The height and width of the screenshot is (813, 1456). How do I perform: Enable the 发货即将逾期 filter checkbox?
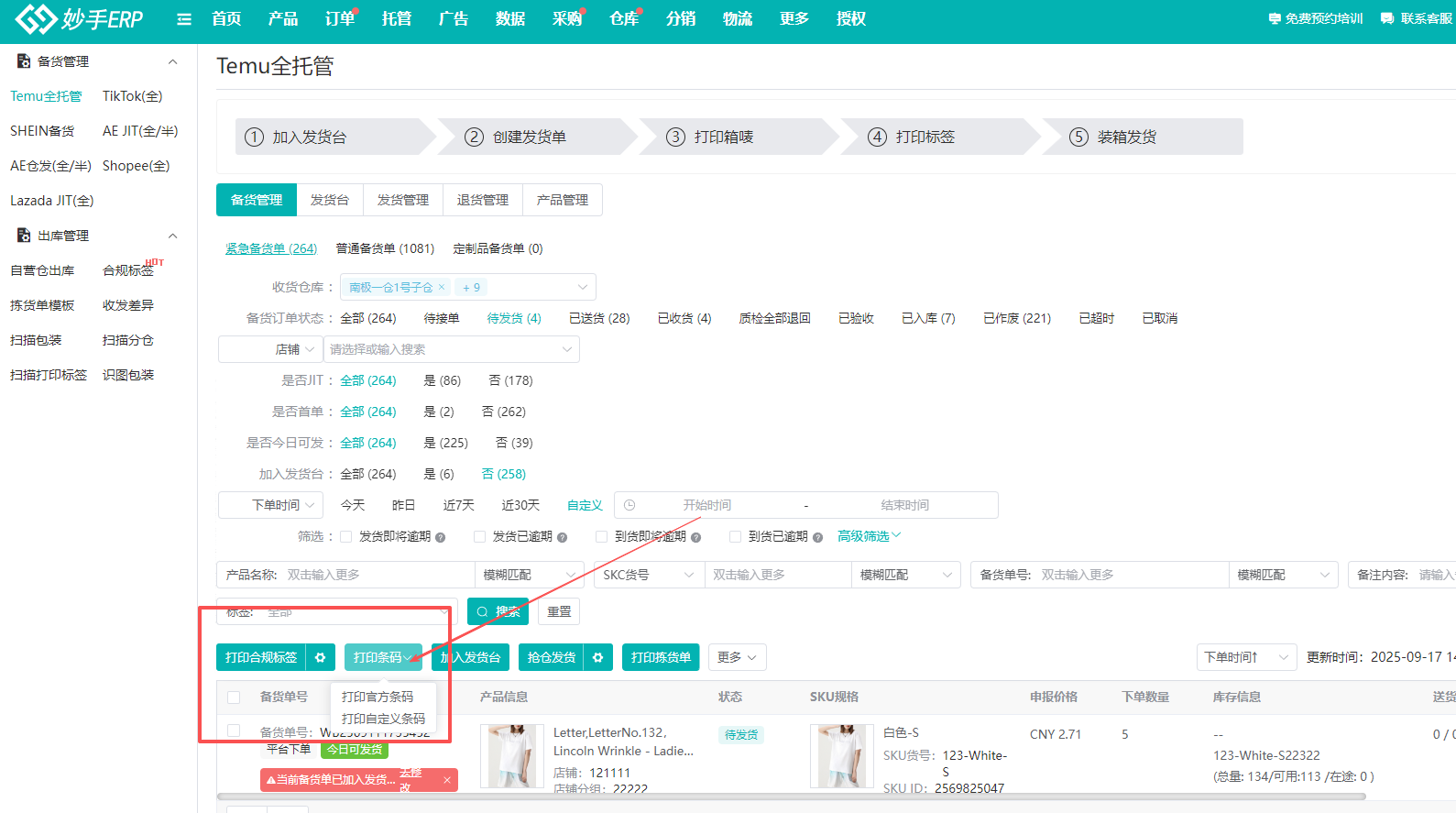346,536
